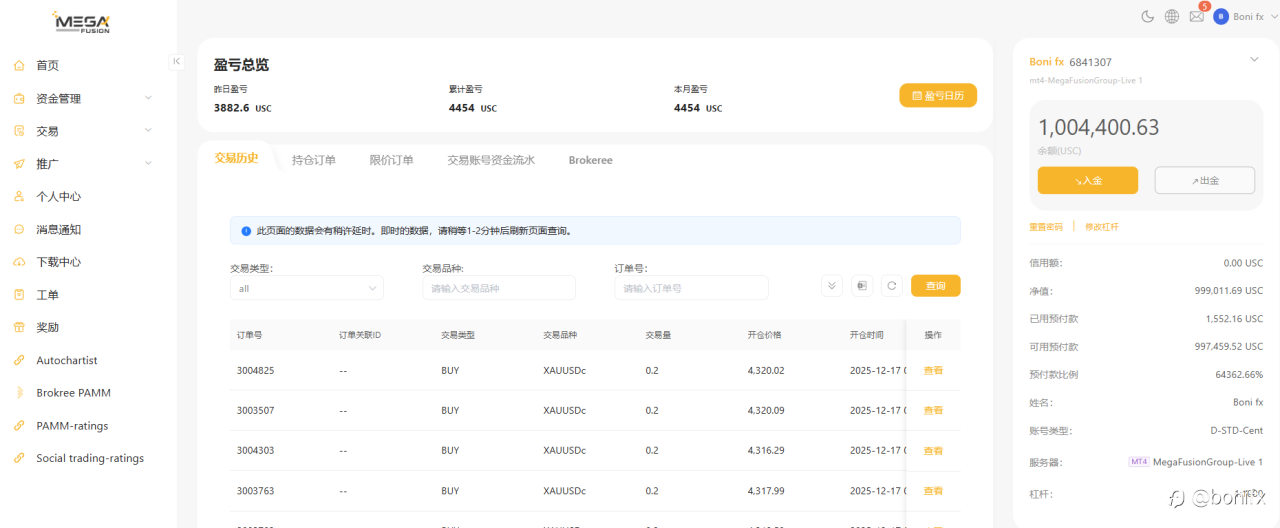This screenshot has height=528, width=1280.
Task: Collapse the left sidebar
Action: (x=177, y=62)
